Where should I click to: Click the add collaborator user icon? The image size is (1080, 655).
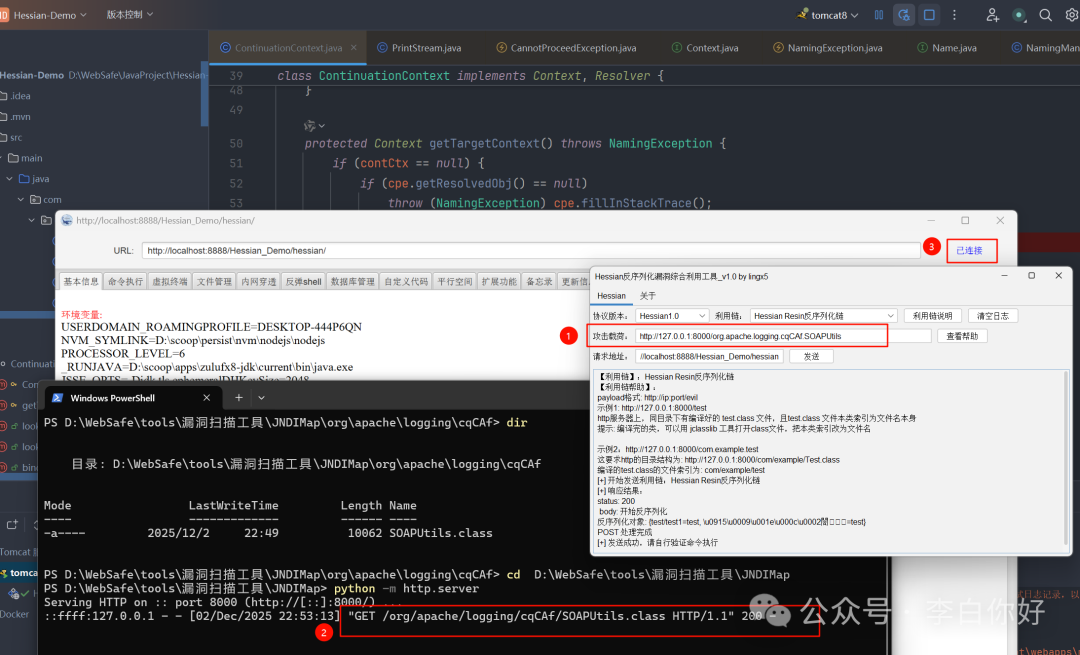[x=992, y=14]
